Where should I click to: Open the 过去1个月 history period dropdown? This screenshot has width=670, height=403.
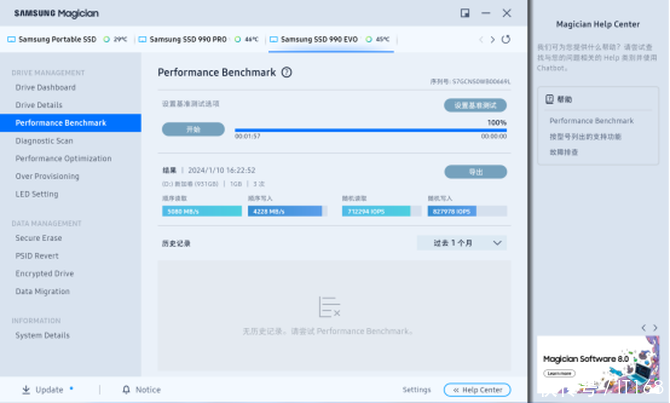[x=461, y=243]
